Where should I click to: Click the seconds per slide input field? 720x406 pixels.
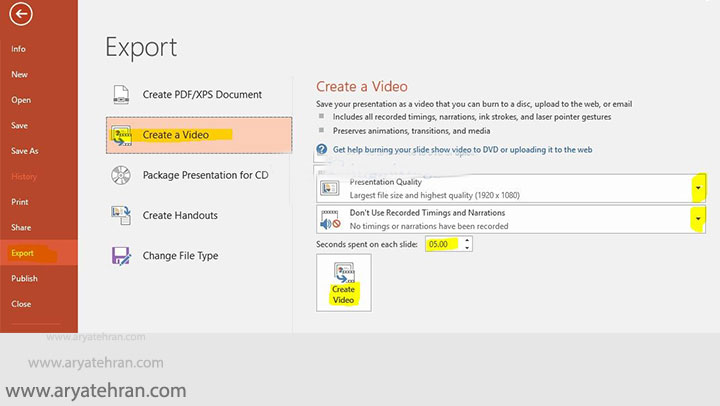pos(442,245)
